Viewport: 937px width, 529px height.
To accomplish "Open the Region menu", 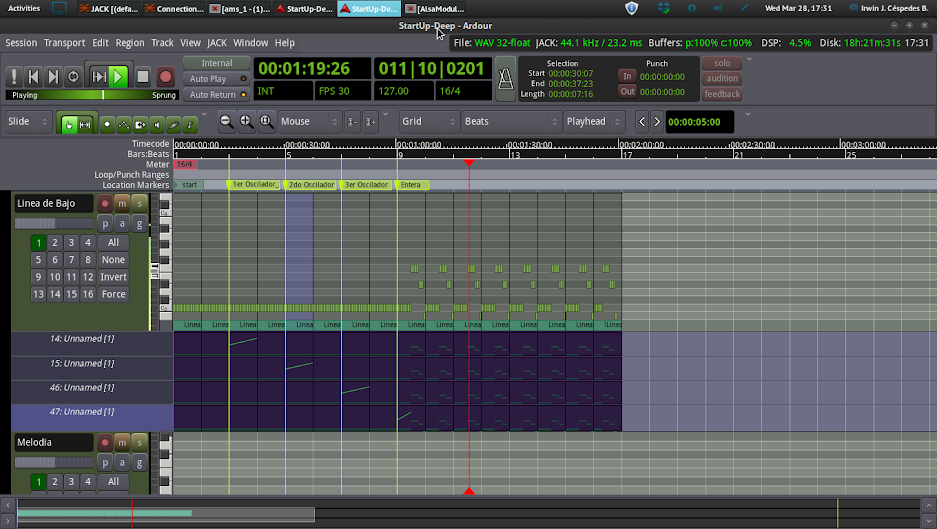I will (x=130, y=43).
